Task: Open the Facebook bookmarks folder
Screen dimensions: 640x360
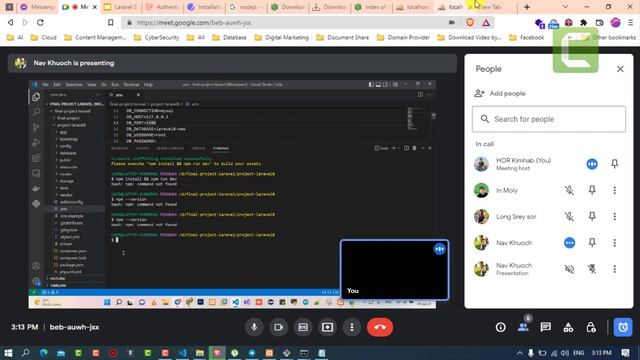Action: click(x=527, y=38)
